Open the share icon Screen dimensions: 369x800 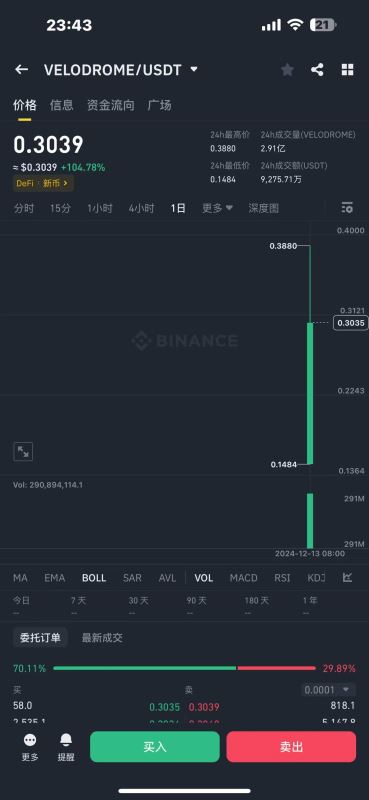[x=317, y=70]
